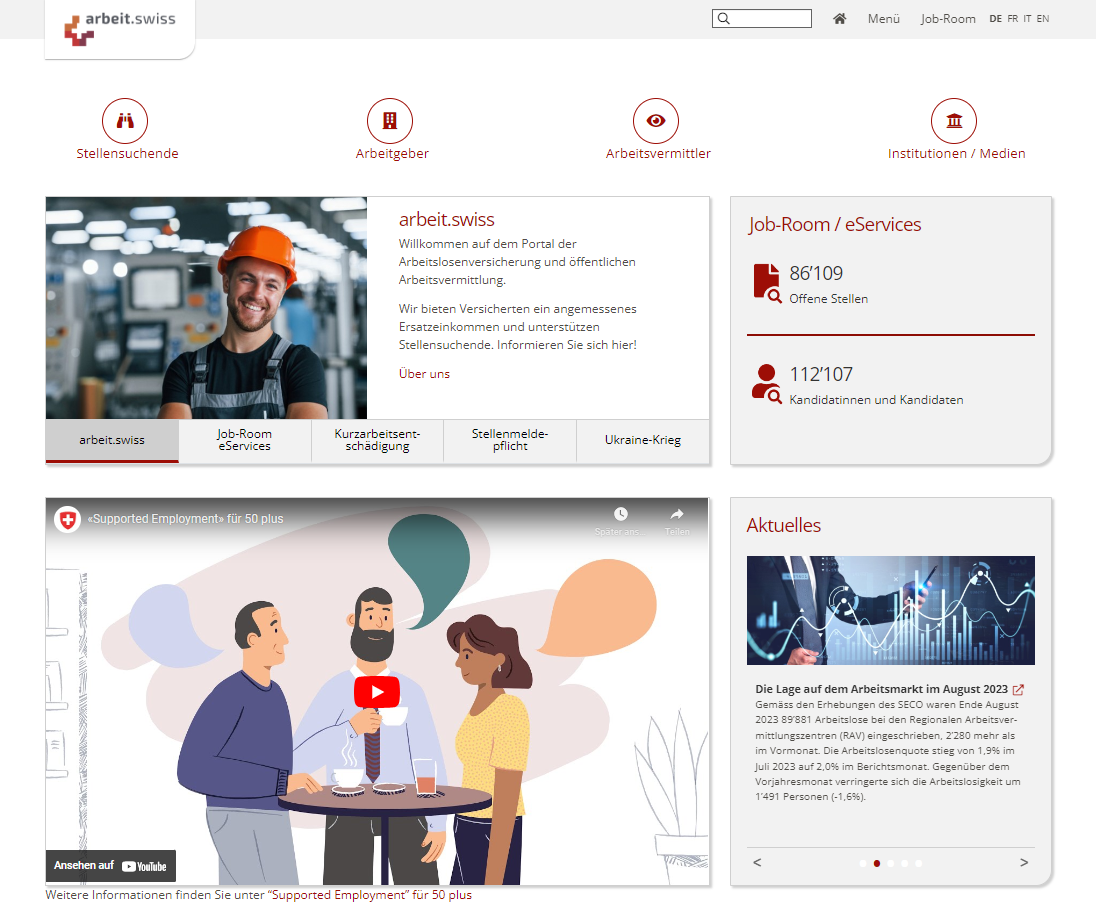Click the Institutionen / Medien bank icon
1096x924 pixels.
pyautogui.click(x=954, y=121)
